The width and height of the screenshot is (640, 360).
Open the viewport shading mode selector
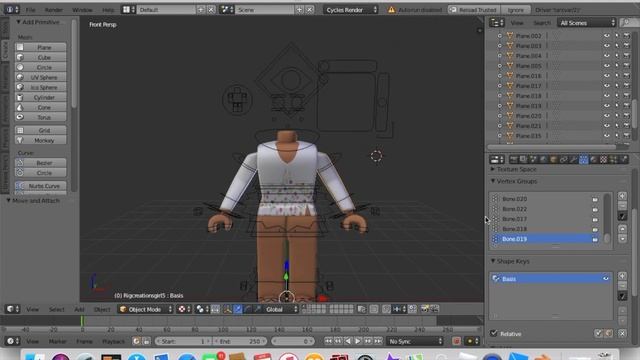184,309
